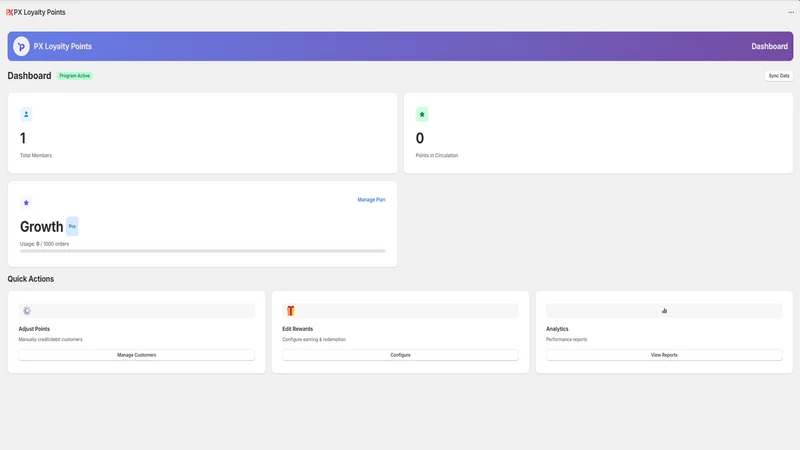Click the Total Members person icon
The image size is (800, 450).
[26, 114]
